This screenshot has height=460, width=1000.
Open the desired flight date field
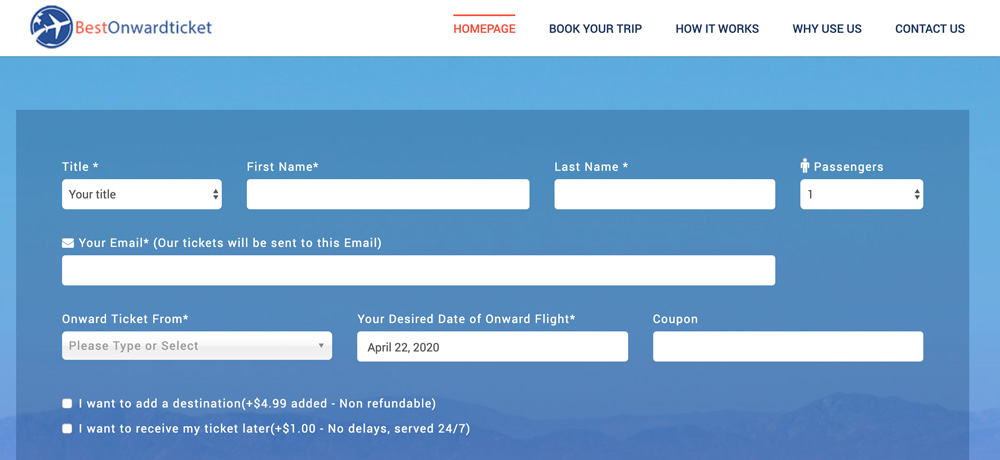[x=492, y=346]
